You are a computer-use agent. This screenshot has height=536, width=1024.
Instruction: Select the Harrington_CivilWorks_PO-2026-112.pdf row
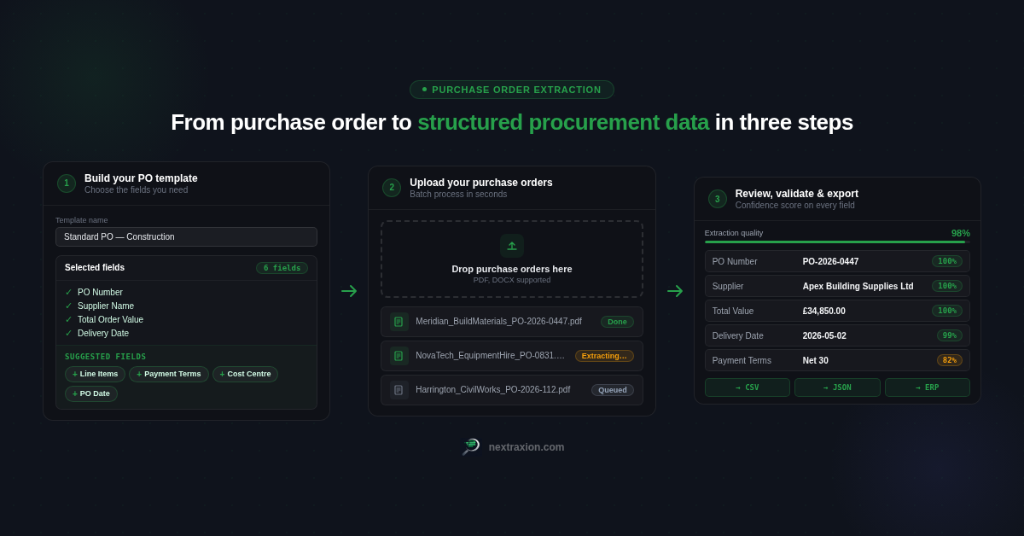tap(512, 390)
